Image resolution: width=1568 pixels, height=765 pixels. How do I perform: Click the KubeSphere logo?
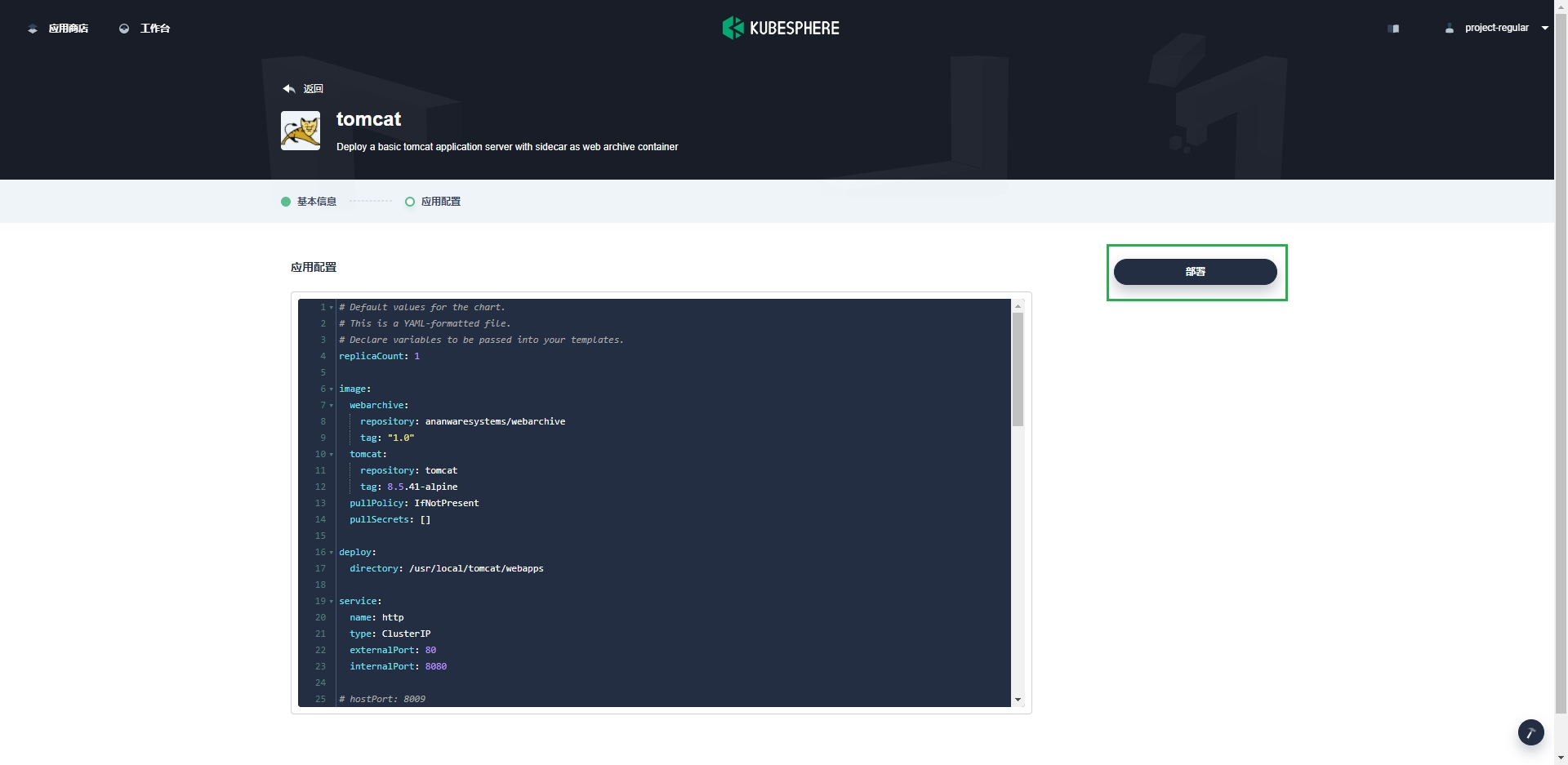(x=781, y=28)
